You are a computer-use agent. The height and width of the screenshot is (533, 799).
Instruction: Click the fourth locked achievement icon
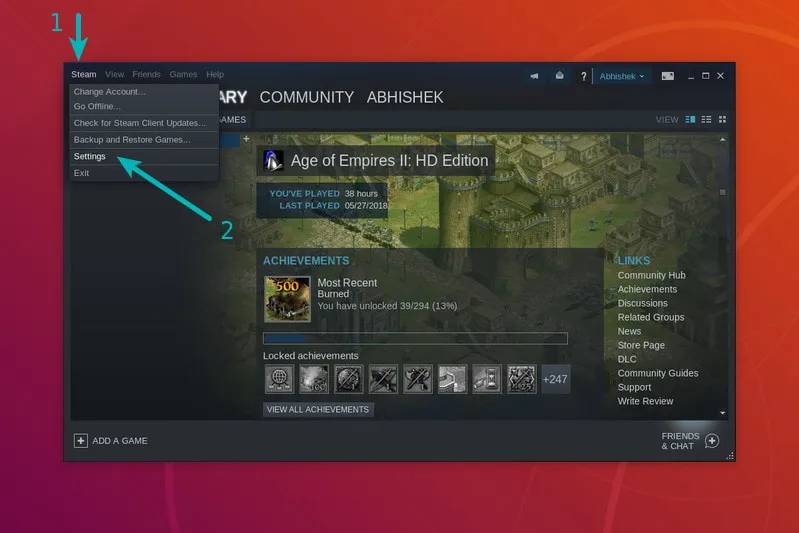tap(383, 379)
